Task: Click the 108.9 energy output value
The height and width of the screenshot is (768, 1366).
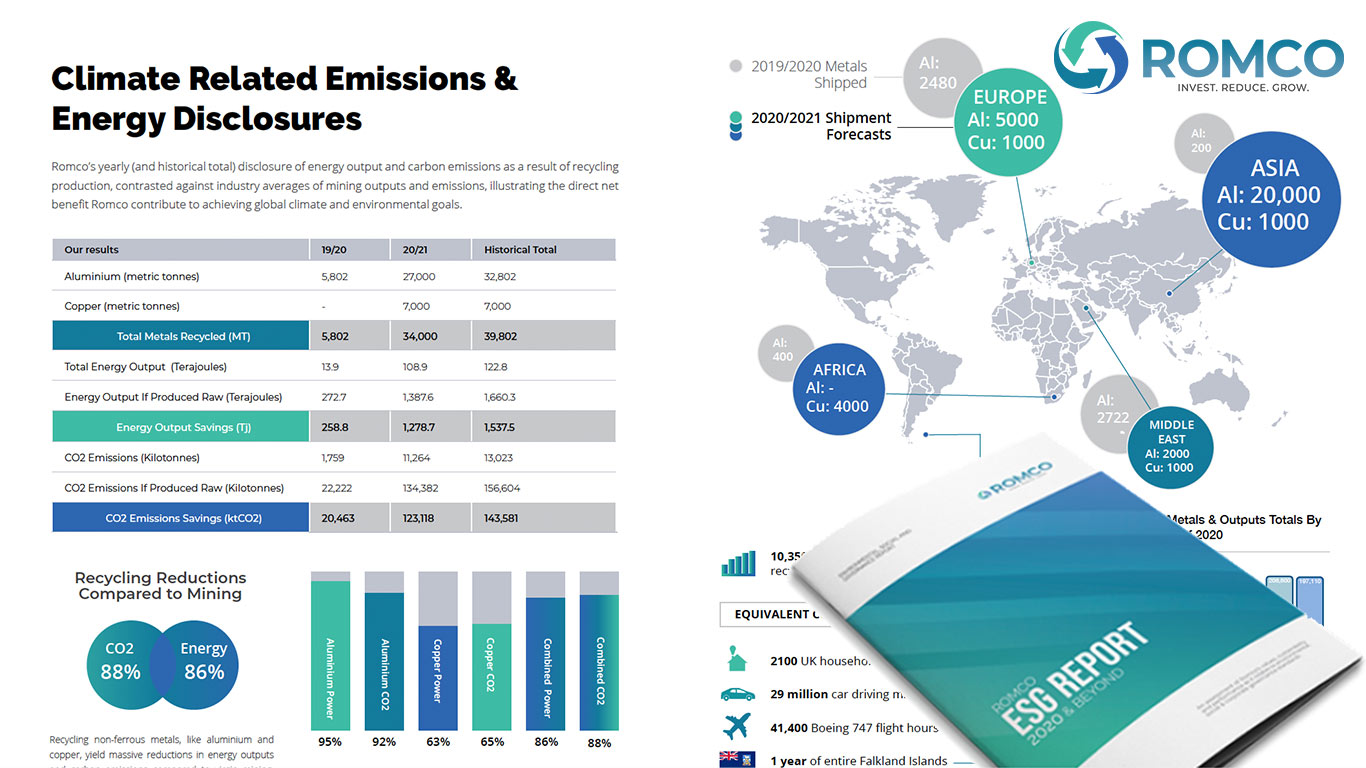Action: click(416, 367)
